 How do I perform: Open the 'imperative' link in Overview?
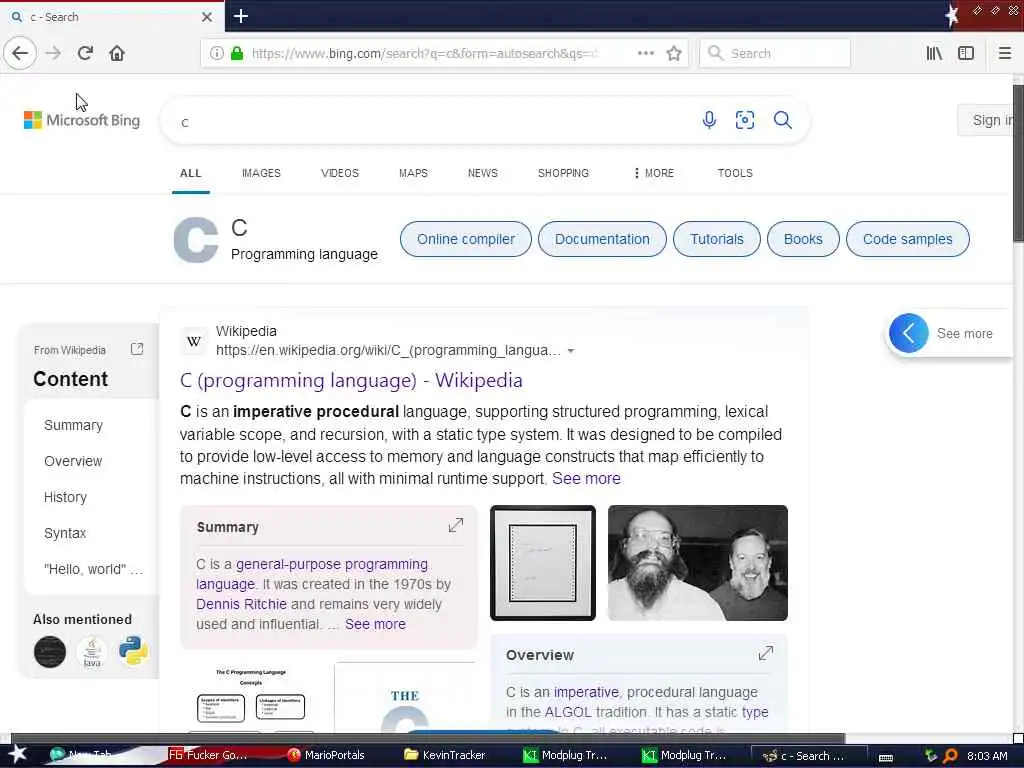pos(586,692)
